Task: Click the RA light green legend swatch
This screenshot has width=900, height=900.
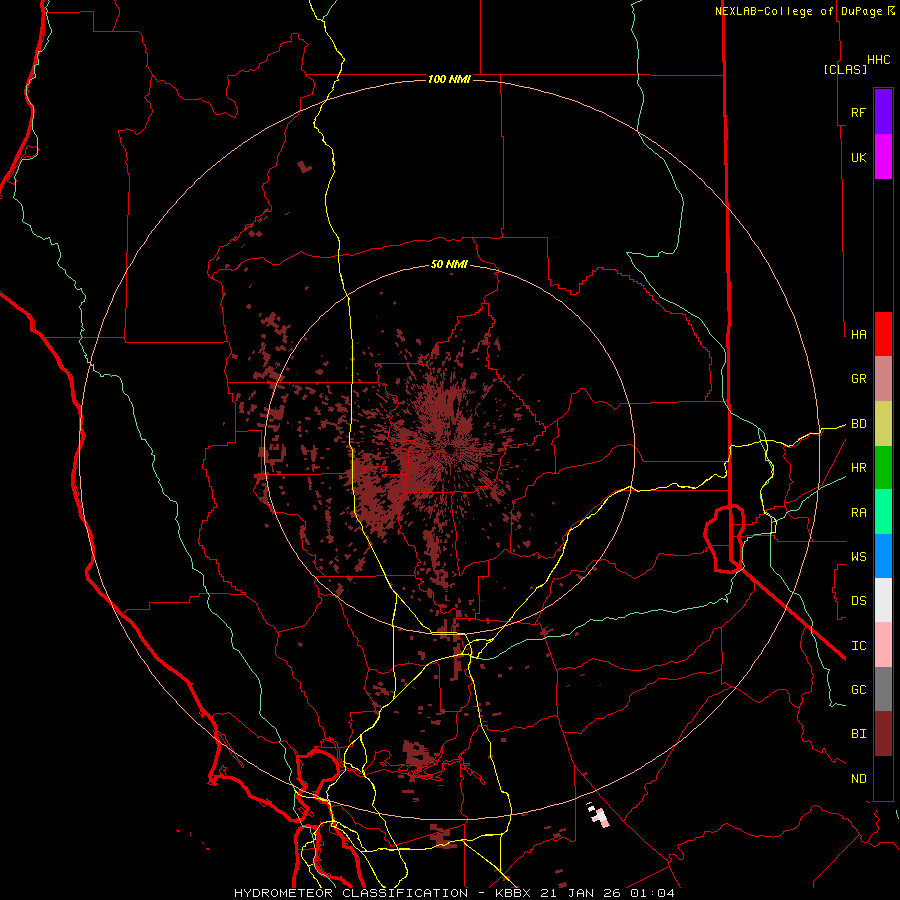Action: [x=883, y=512]
